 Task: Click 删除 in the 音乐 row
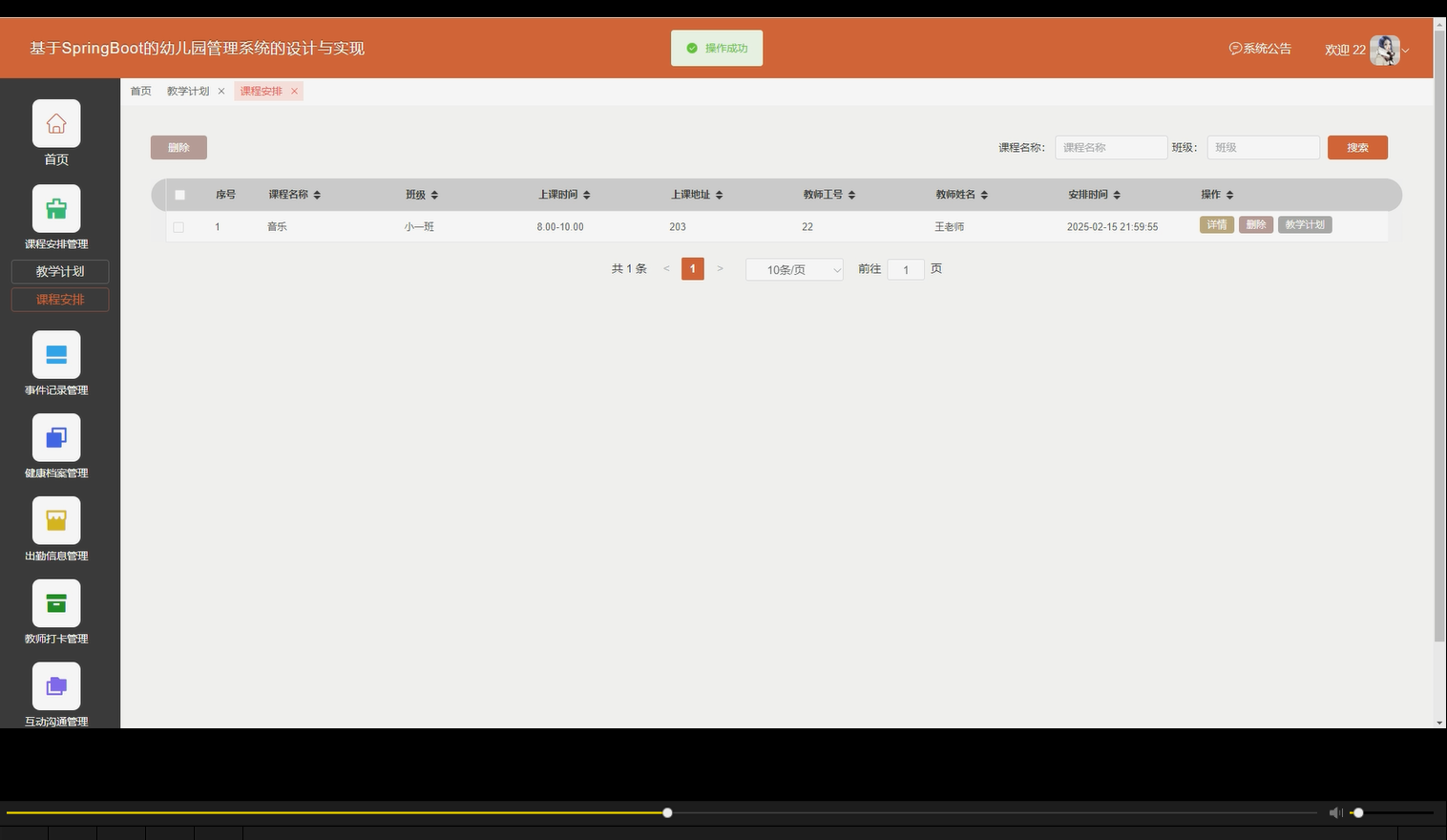pyautogui.click(x=1256, y=225)
